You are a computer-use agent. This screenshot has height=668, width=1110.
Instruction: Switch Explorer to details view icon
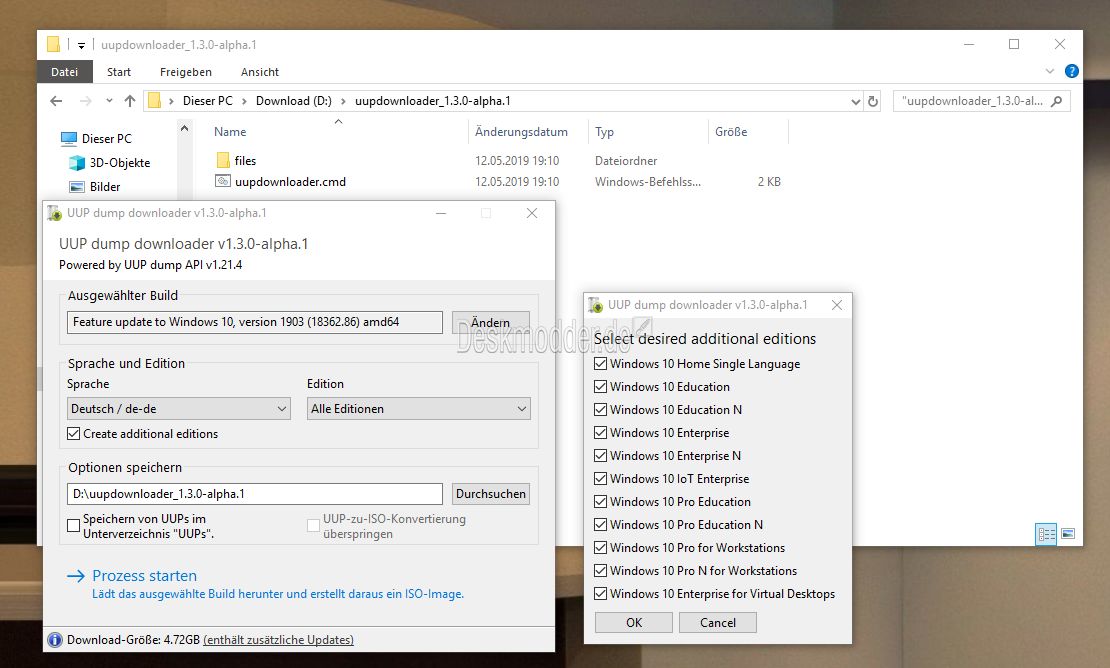pos(1046,534)
